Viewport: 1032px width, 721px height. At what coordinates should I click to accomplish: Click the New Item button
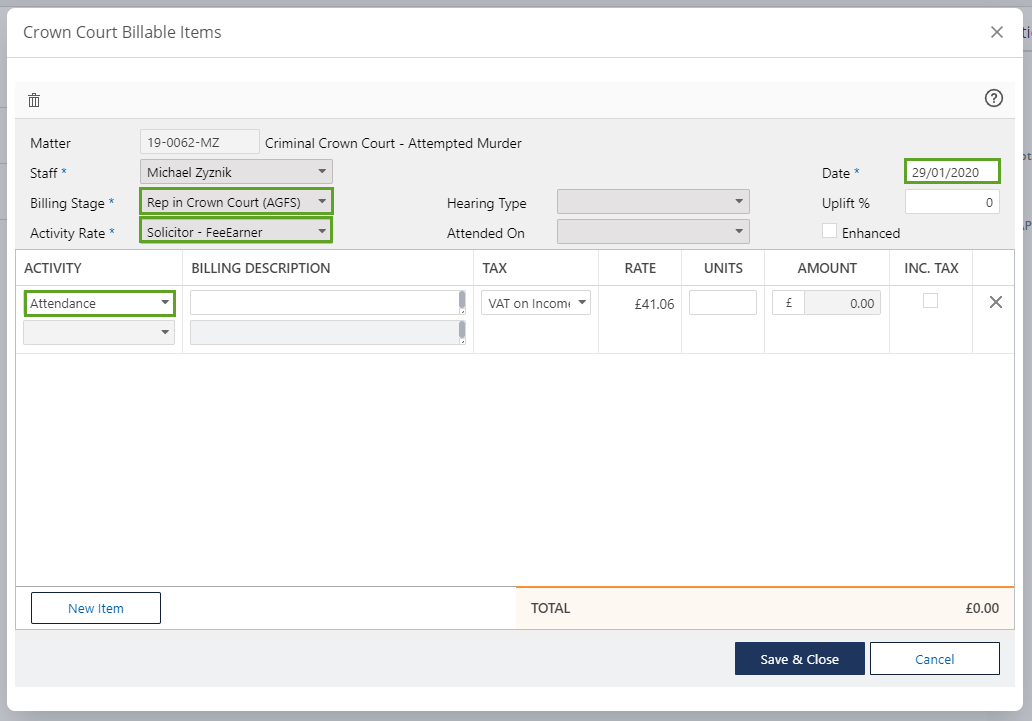[x=96, y=608]
